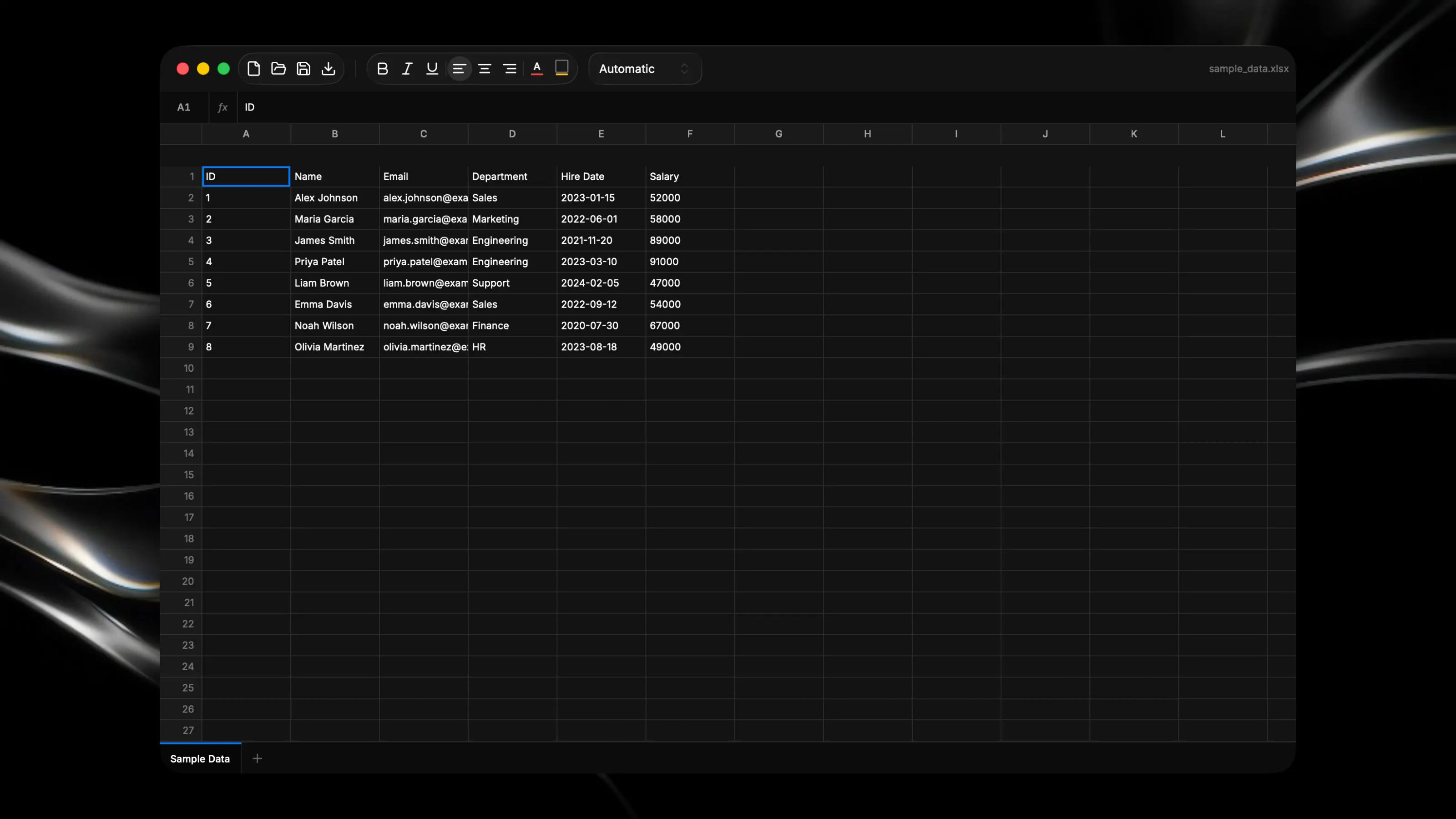This screenshot has height=819, width=1456.
Task: Select the Salary header cell
Action: point(690,177)
